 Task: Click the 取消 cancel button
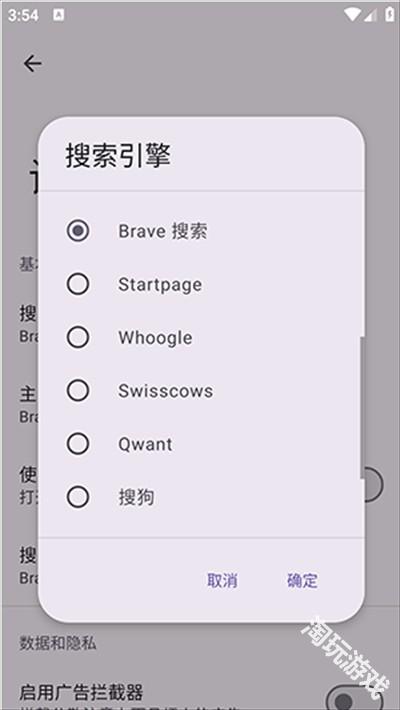tap(222, 580)
